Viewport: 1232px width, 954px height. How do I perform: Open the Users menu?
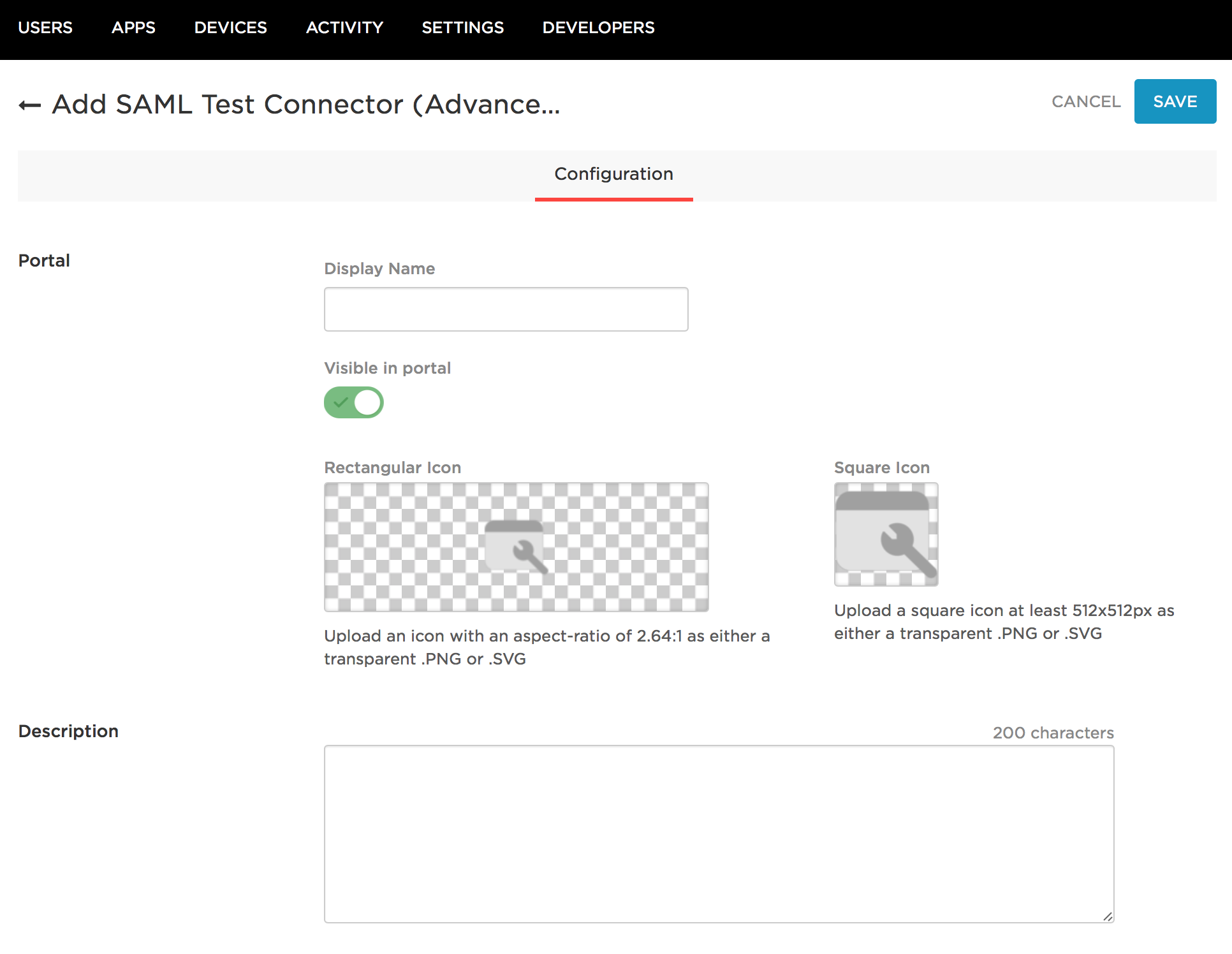coord(45,27)
